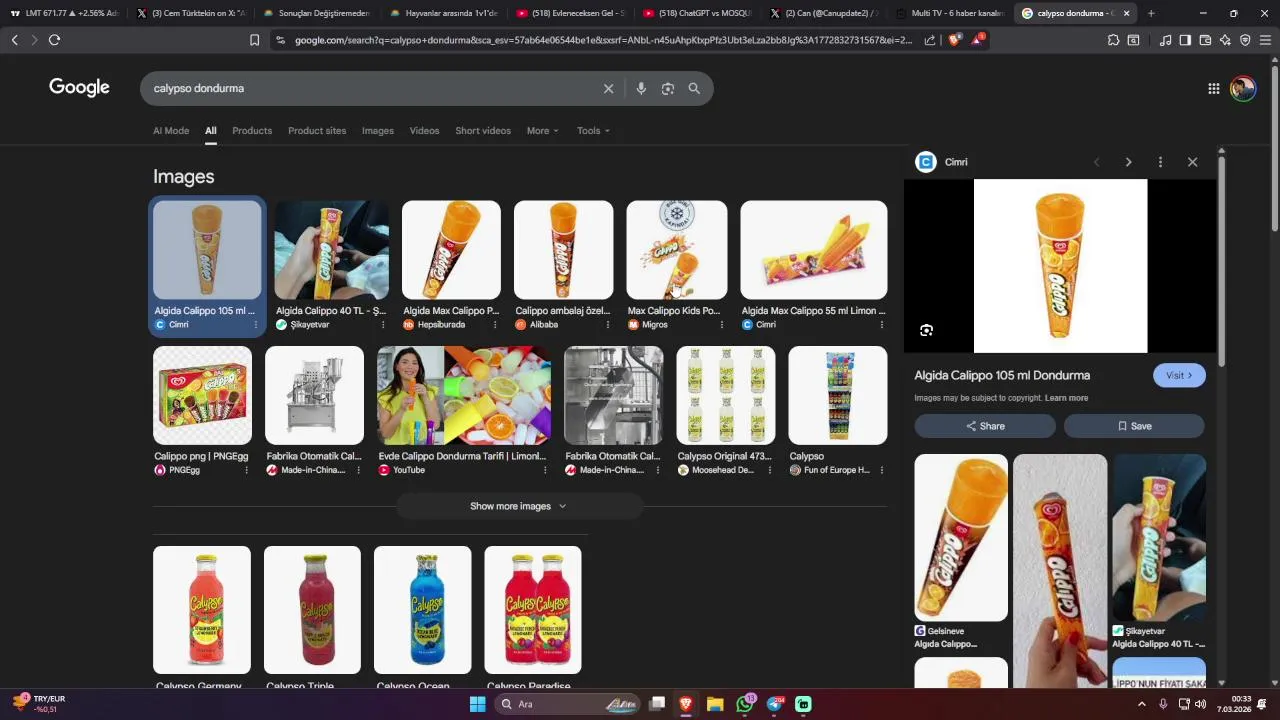1280x720 pixels.
Task: Open WhatsApp from taskbar
Action: pyautogui.click(x=744, y=704)
